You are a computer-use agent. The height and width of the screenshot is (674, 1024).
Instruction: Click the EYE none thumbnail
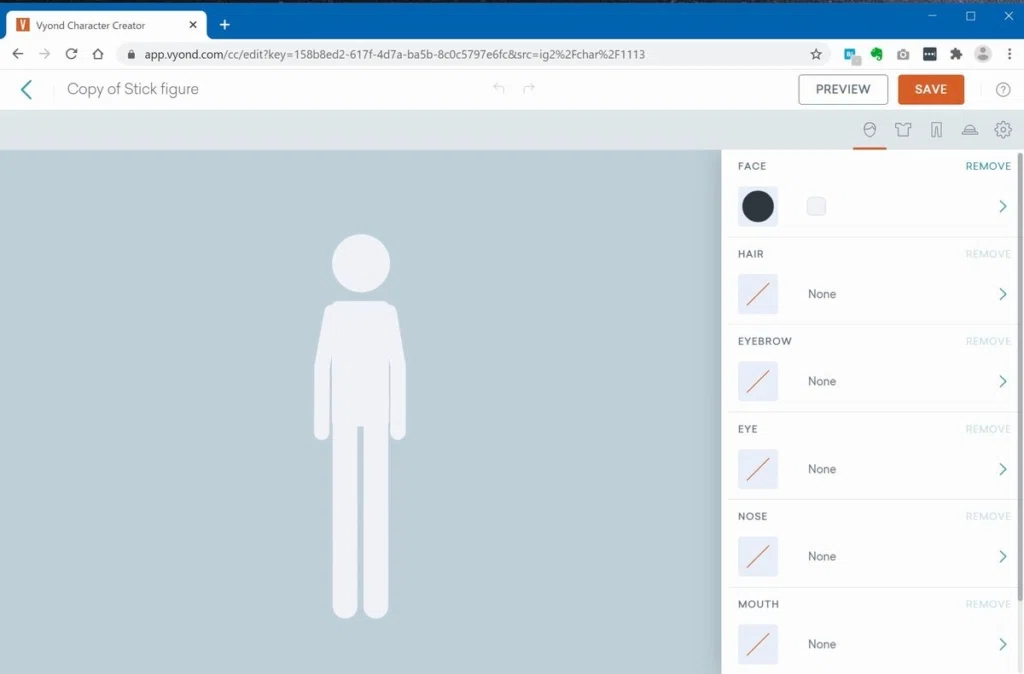pos(758,469)
